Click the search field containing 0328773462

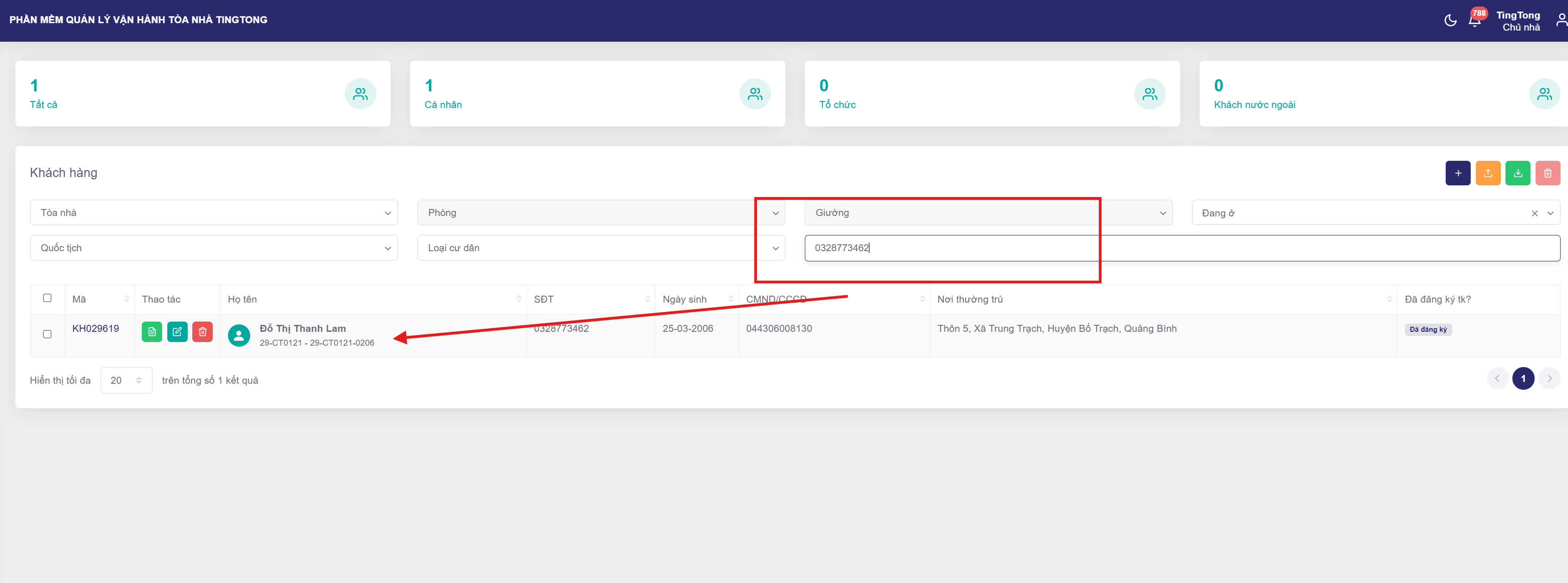point(1181,248)
